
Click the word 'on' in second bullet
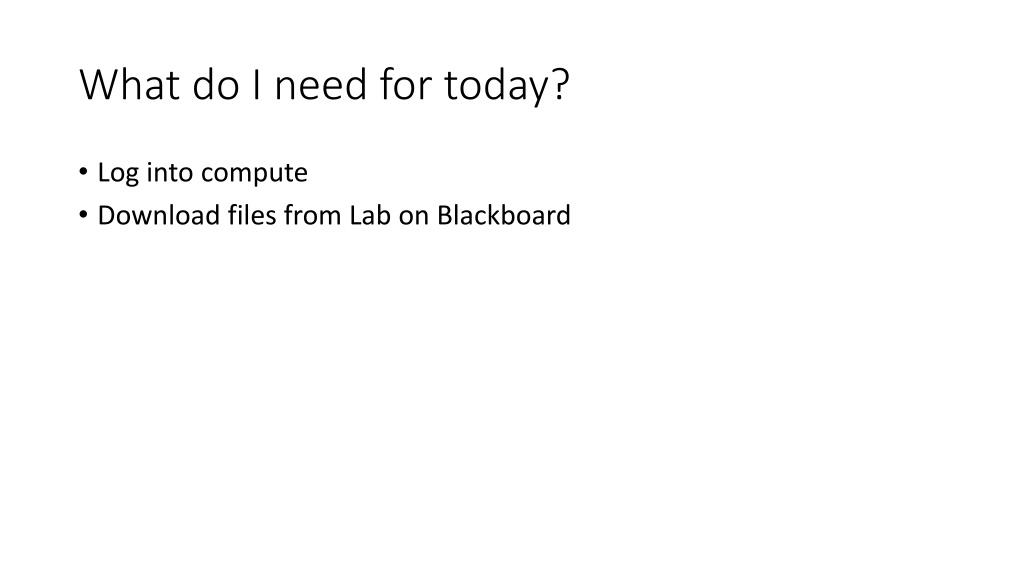tap(413, 217)
